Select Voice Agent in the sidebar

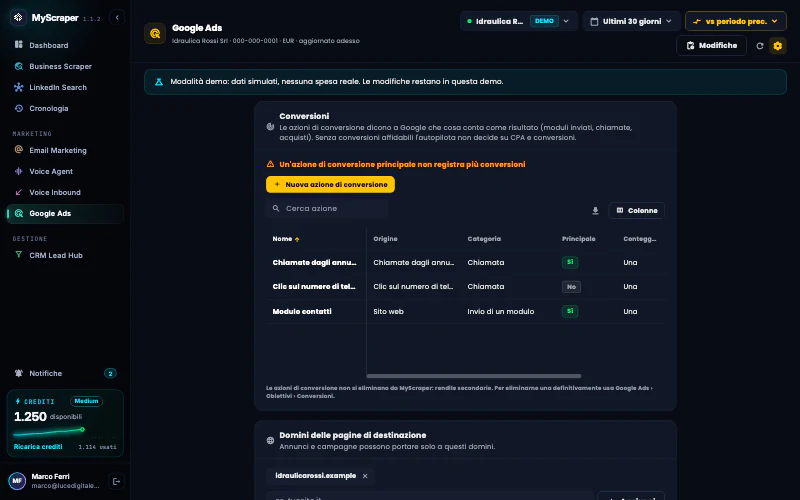click(65, 171)
